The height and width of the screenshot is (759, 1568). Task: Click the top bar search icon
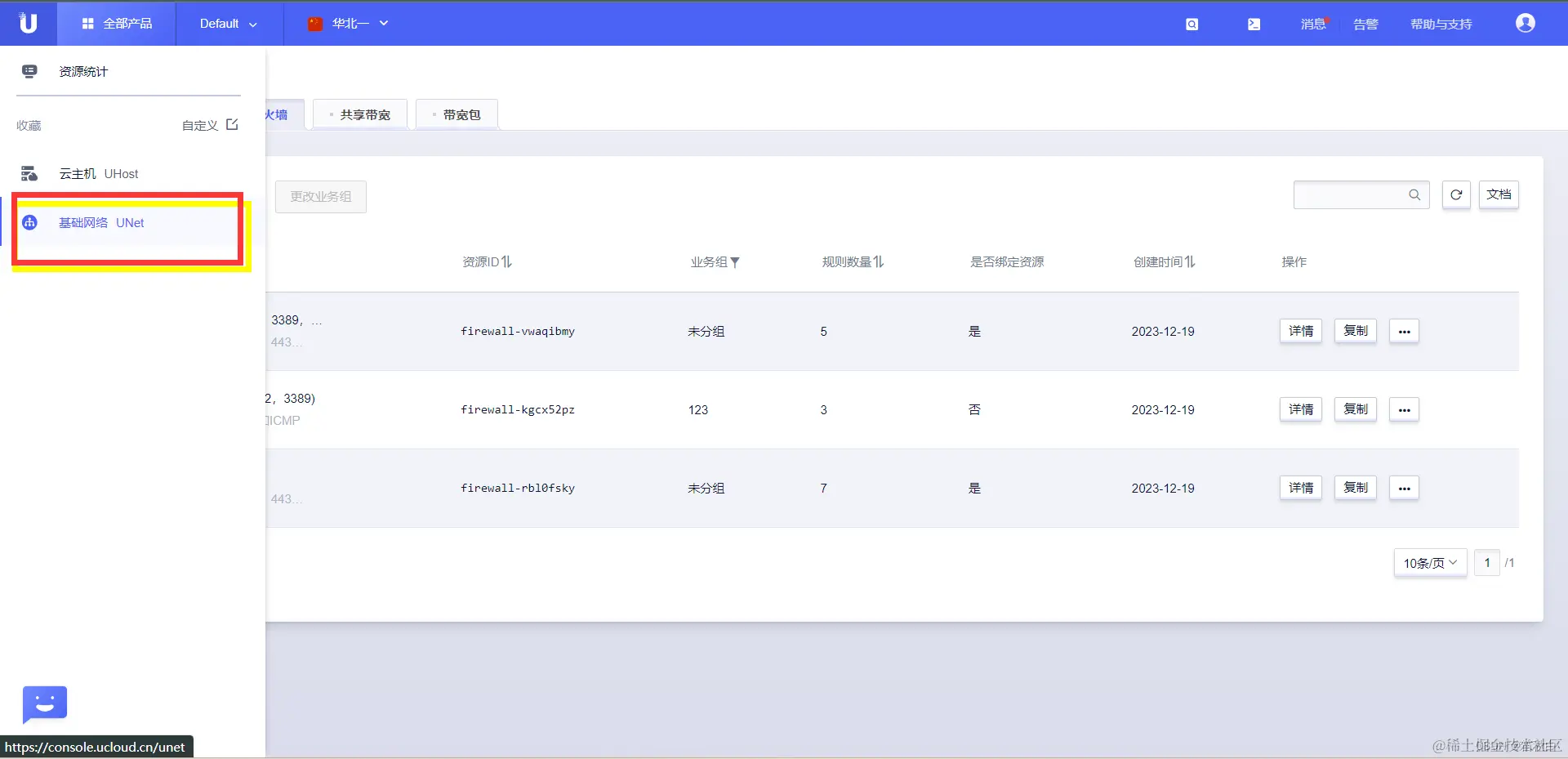pyautogui.click(x=1192, y=25)
